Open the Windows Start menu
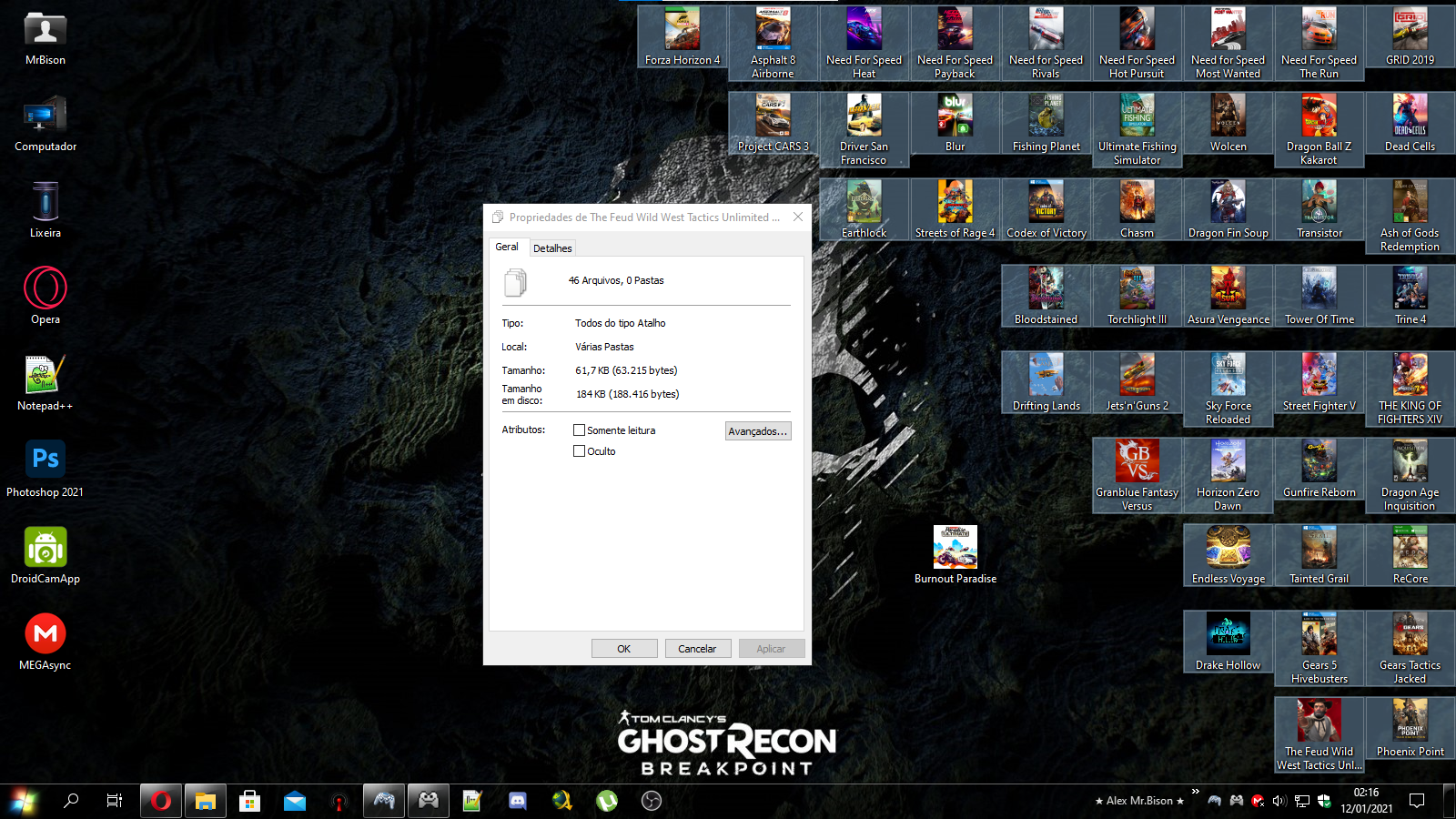Screen dimensions: 1456x819 point(23,801)
